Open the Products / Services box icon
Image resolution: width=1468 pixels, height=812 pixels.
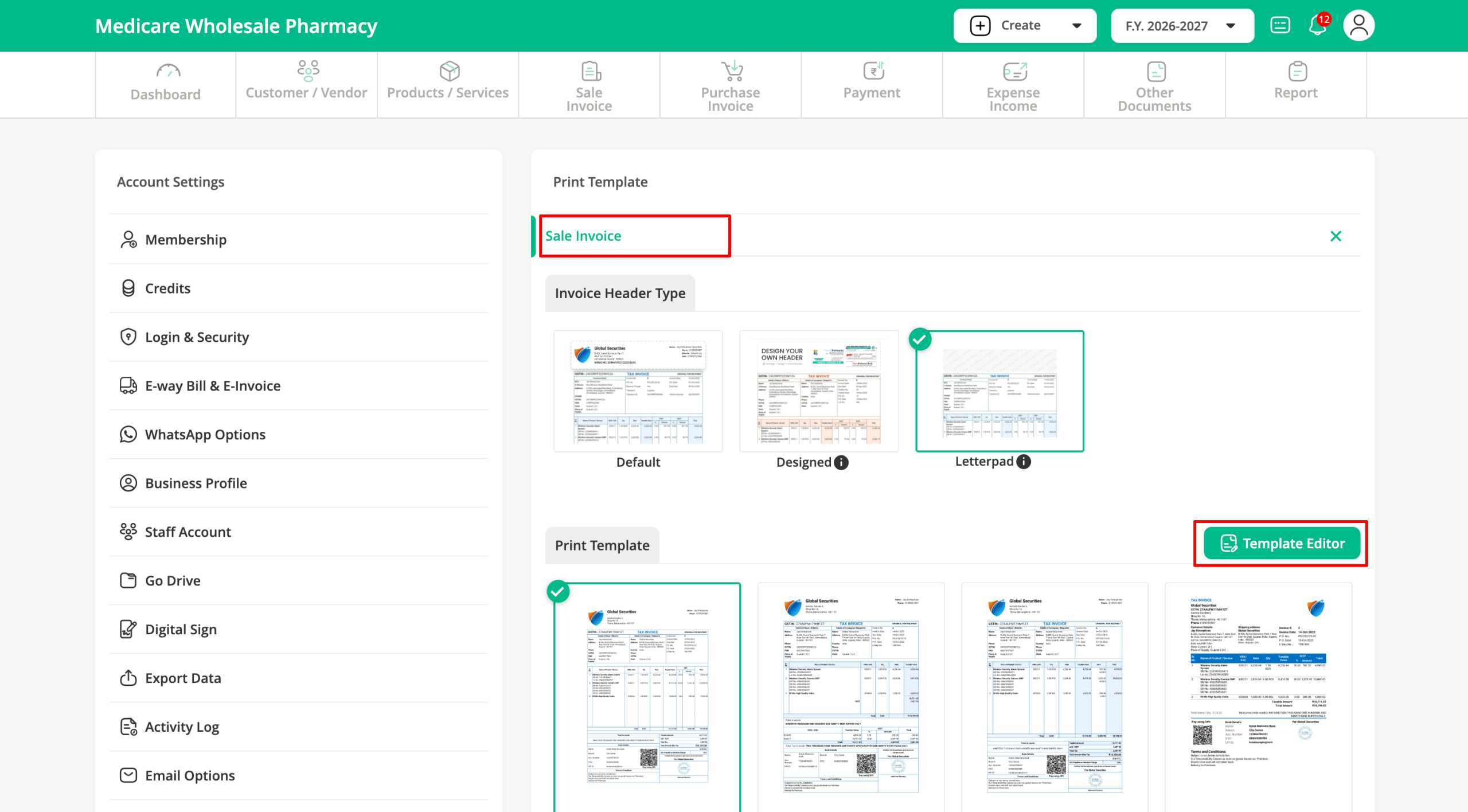[450, 71]
